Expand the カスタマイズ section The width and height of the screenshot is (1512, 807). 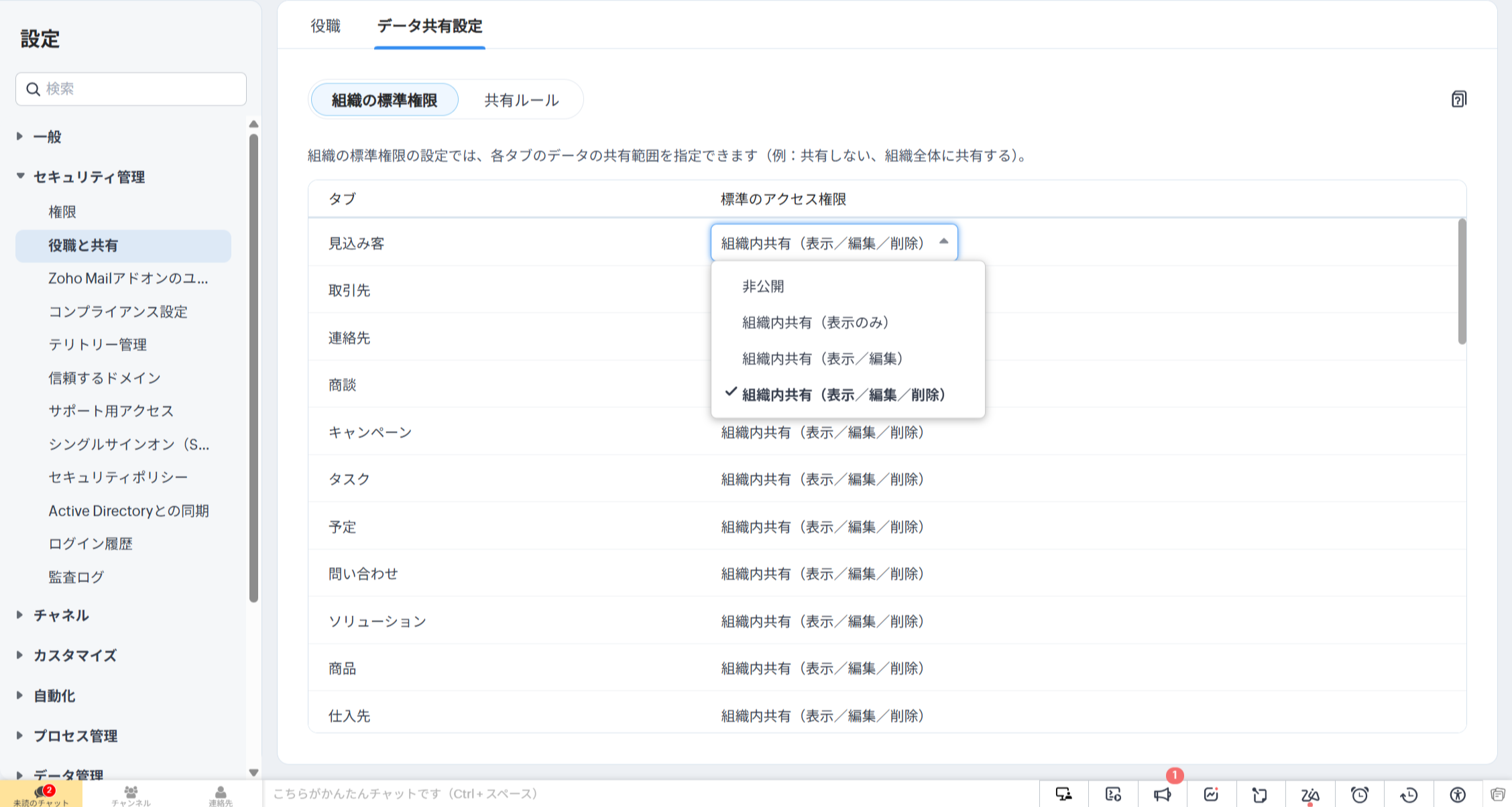[x=74, y=656]
